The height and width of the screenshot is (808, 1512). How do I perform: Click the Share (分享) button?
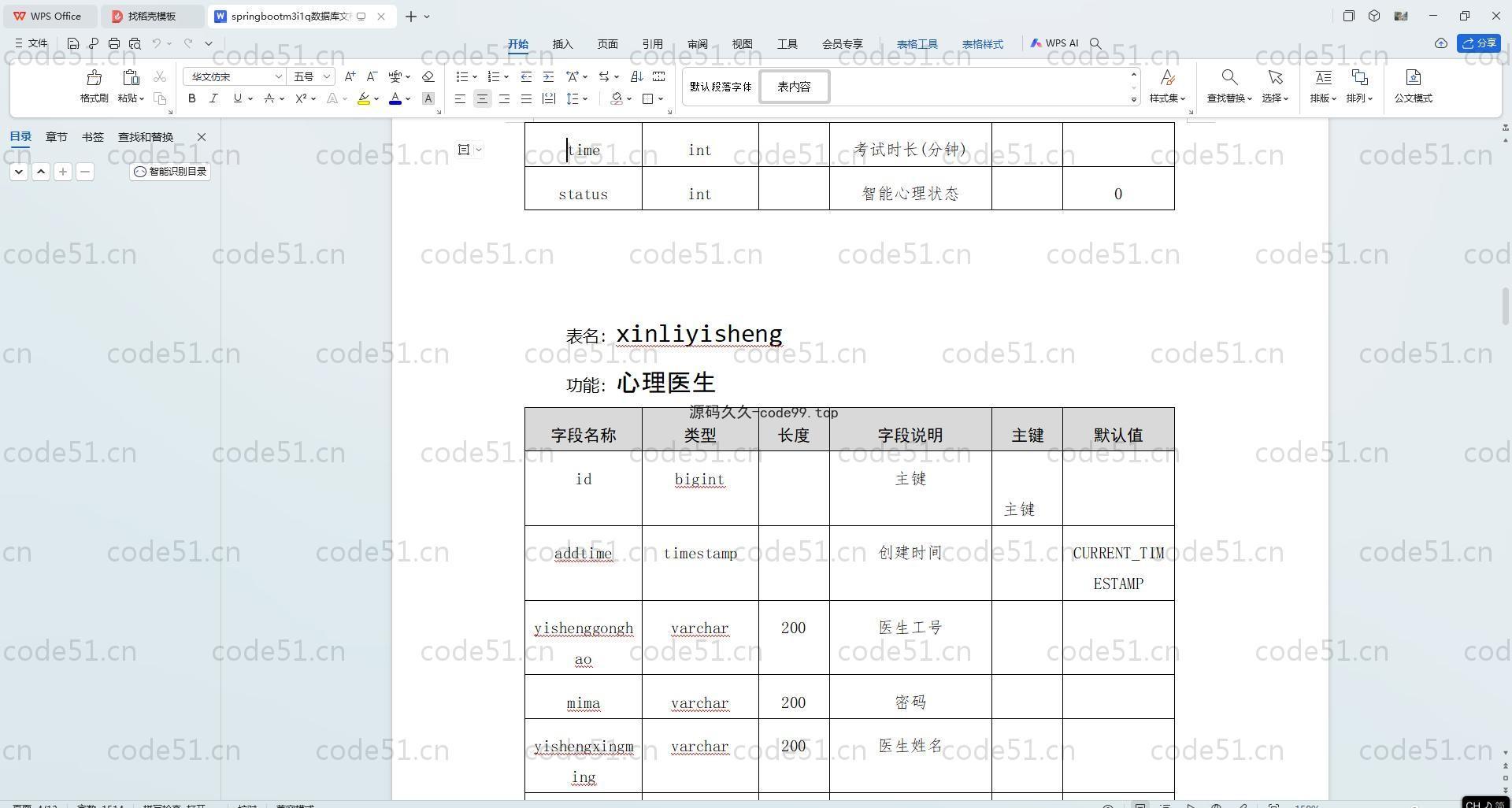click(1478, 43)
